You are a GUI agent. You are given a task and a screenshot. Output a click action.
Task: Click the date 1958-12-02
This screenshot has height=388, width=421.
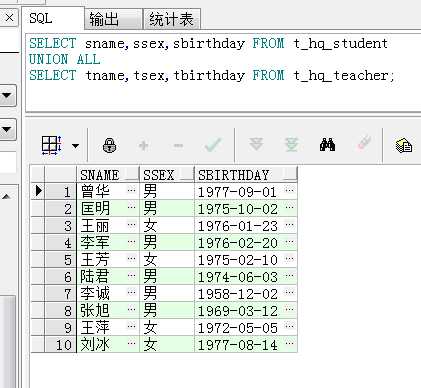pos(237,294)
